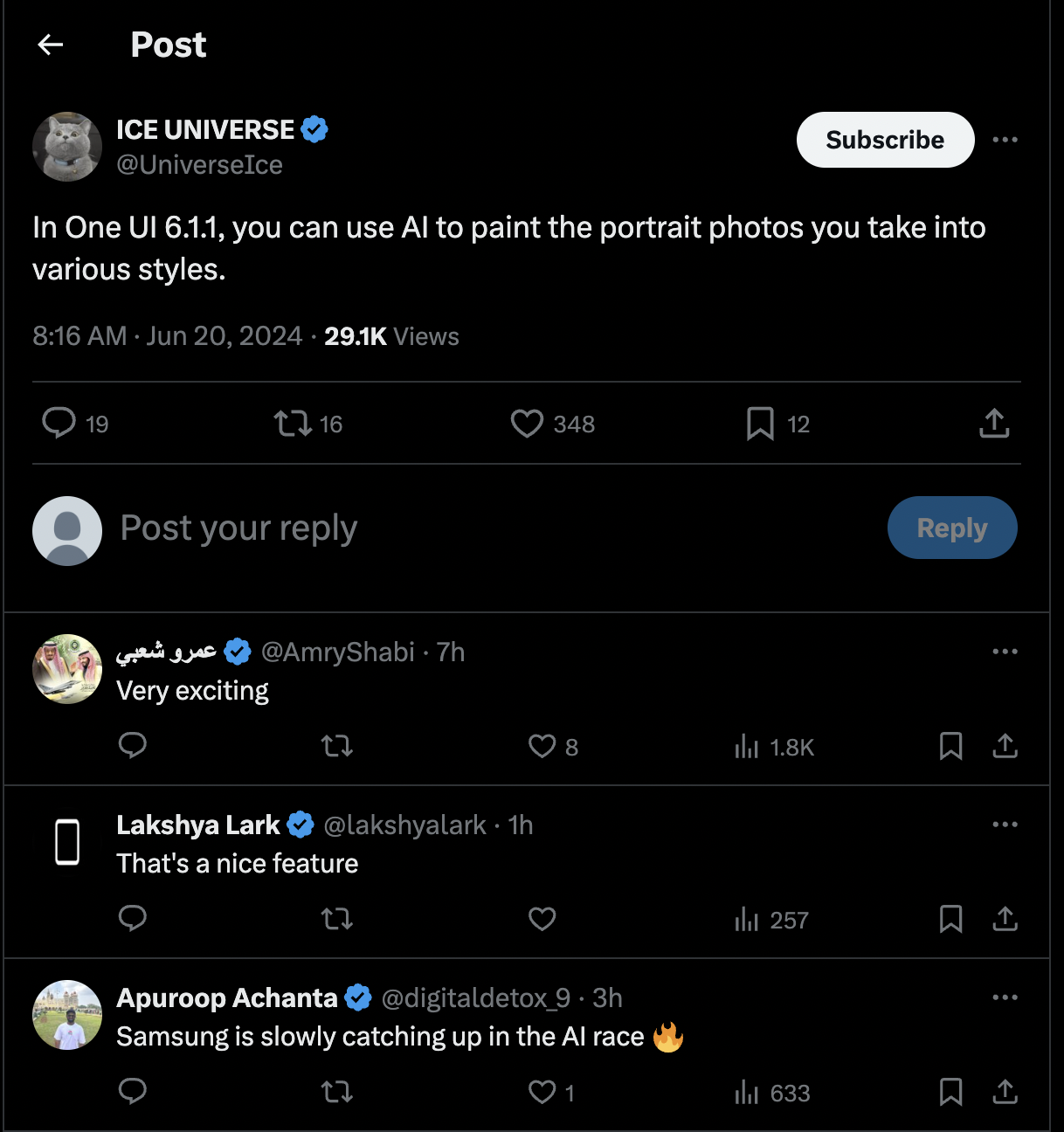Click the reply bubble on main post
Image resolution: width=1064 pixels, height=1132 pixels.
pos(59,423)
